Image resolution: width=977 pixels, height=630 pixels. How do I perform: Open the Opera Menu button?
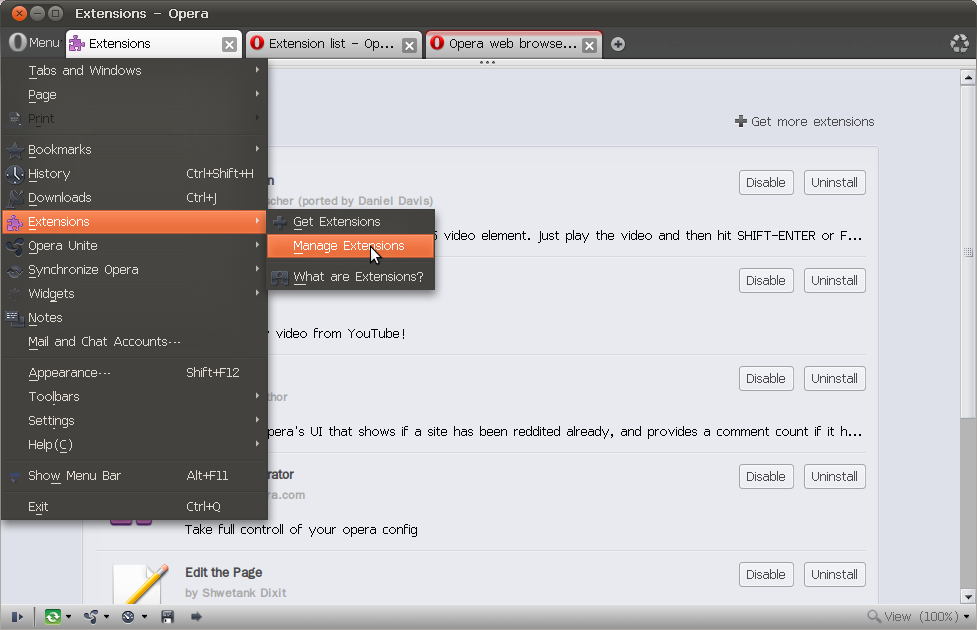[33, 43]
